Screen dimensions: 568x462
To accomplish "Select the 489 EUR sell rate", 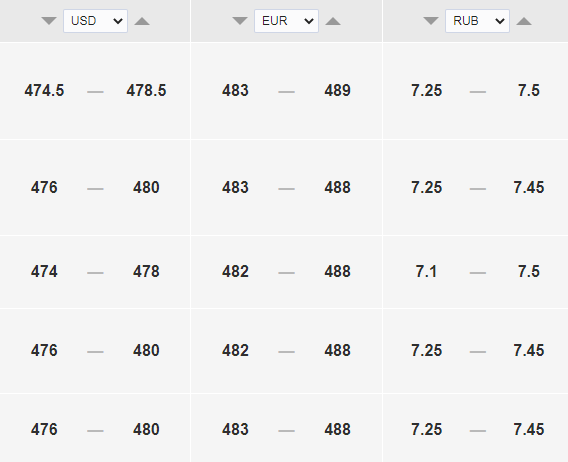I will pyautogui.click(x=337, y=91).
